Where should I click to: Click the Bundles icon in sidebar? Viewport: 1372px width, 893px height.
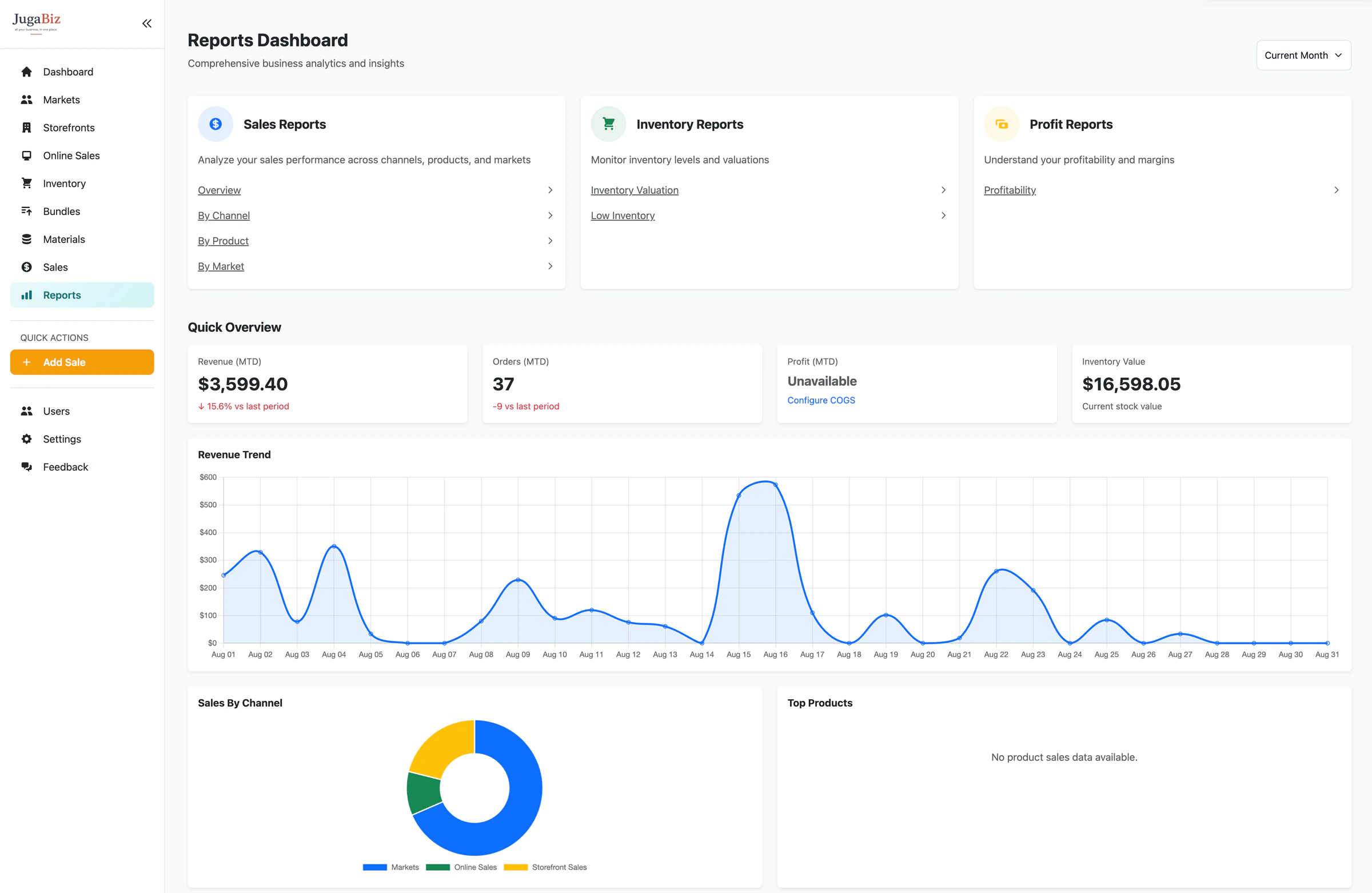[x=26, y=211]
